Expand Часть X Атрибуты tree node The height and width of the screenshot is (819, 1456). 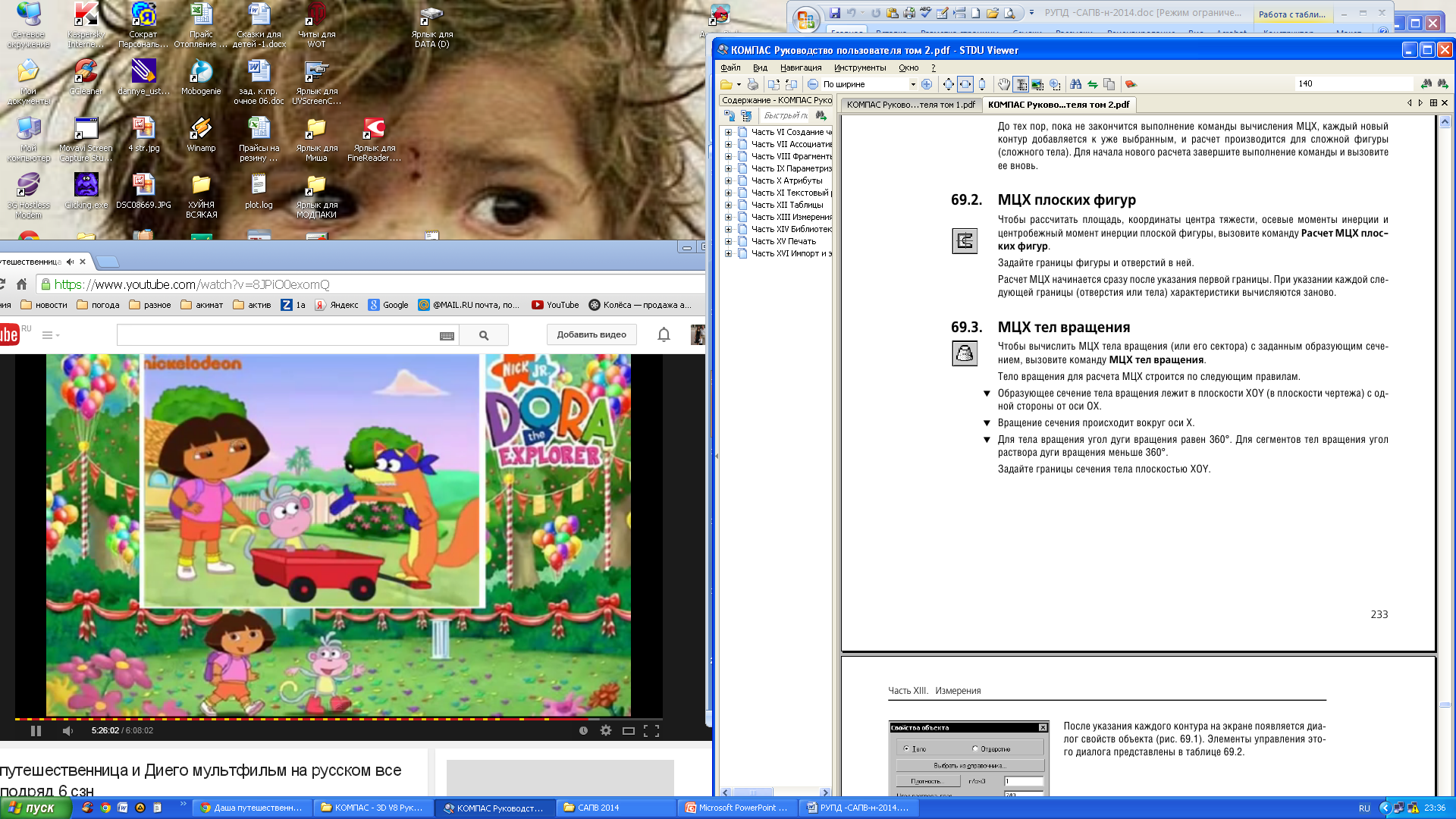(x=728, y=180)
